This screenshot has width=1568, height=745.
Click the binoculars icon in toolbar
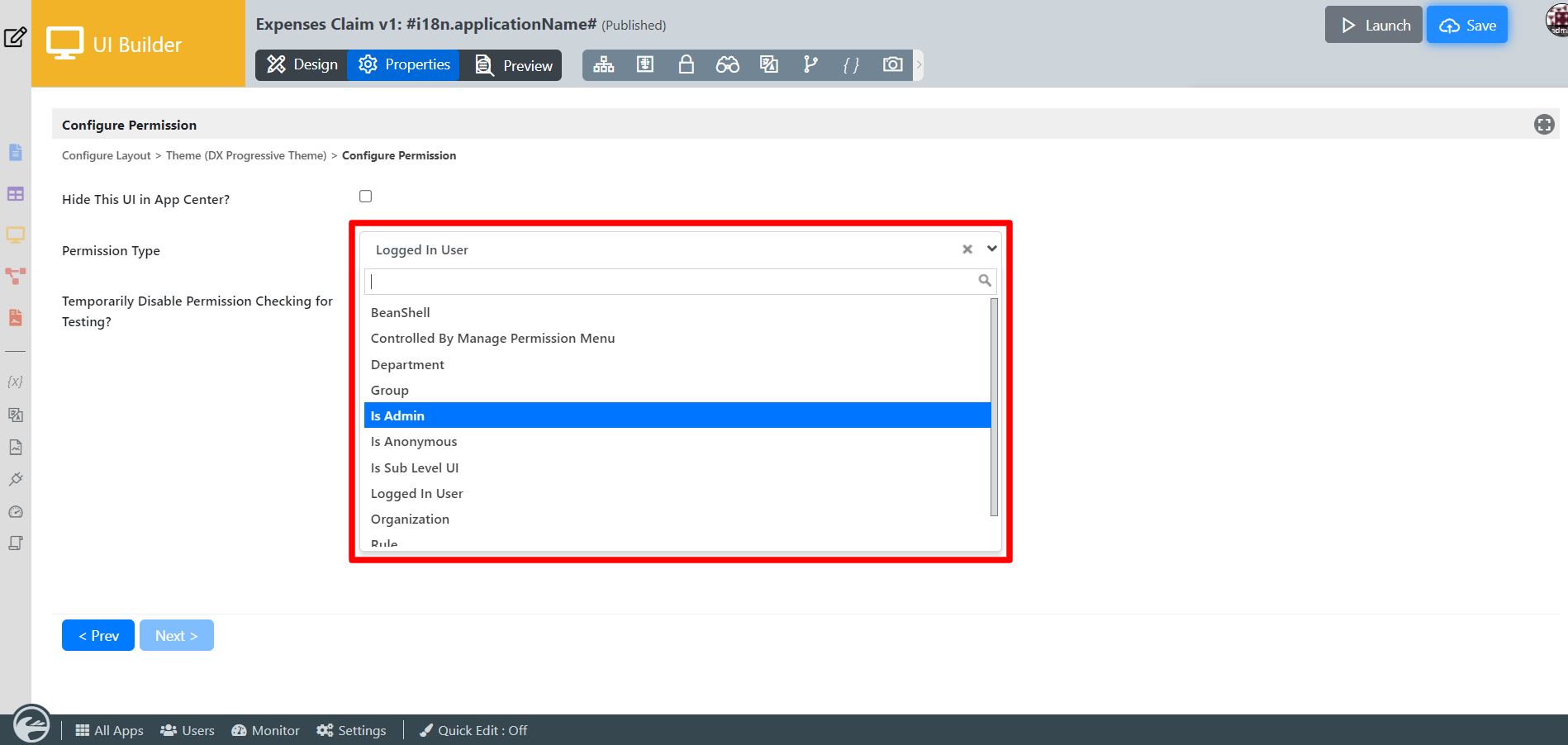727,64
